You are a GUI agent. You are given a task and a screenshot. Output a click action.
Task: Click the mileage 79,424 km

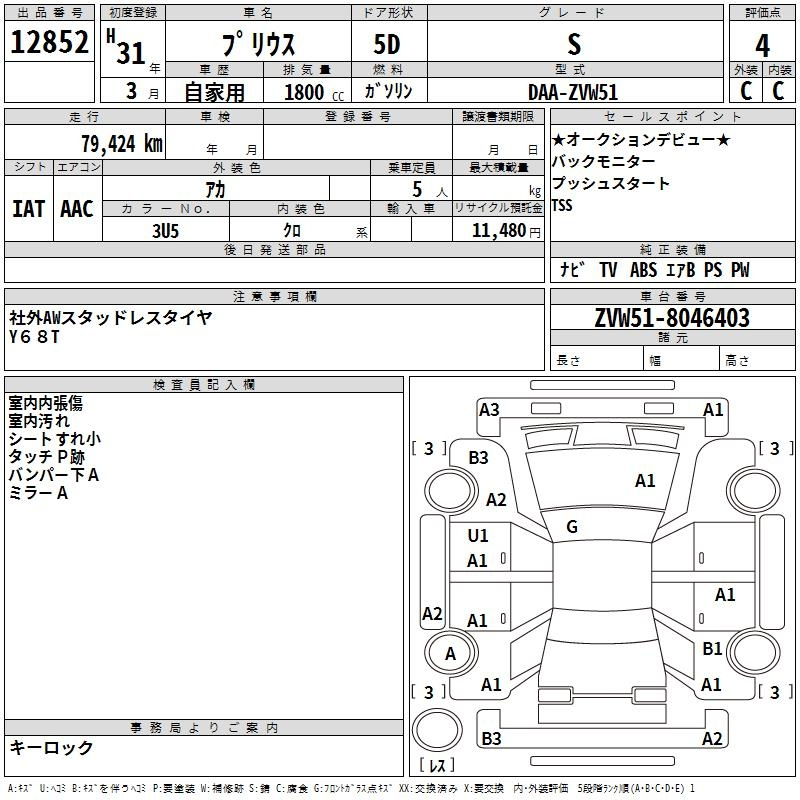pos(122,143)
